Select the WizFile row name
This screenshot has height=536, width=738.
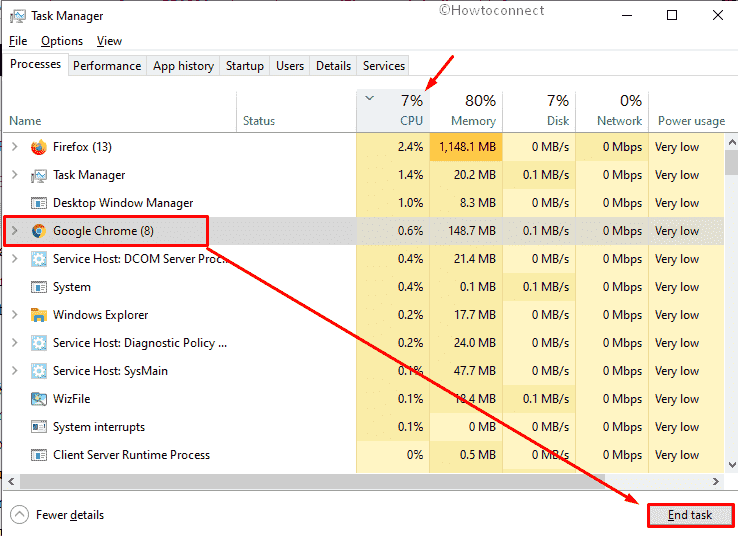(x=71, y=399)
